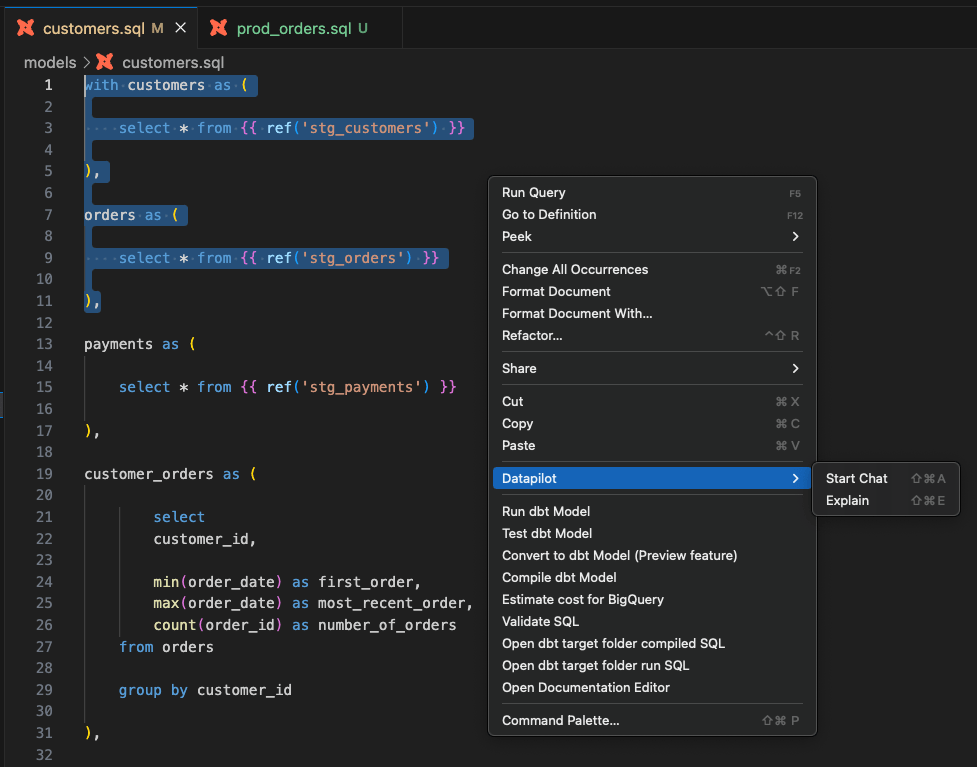Click line number 1 in the gutter

(48, 85)
